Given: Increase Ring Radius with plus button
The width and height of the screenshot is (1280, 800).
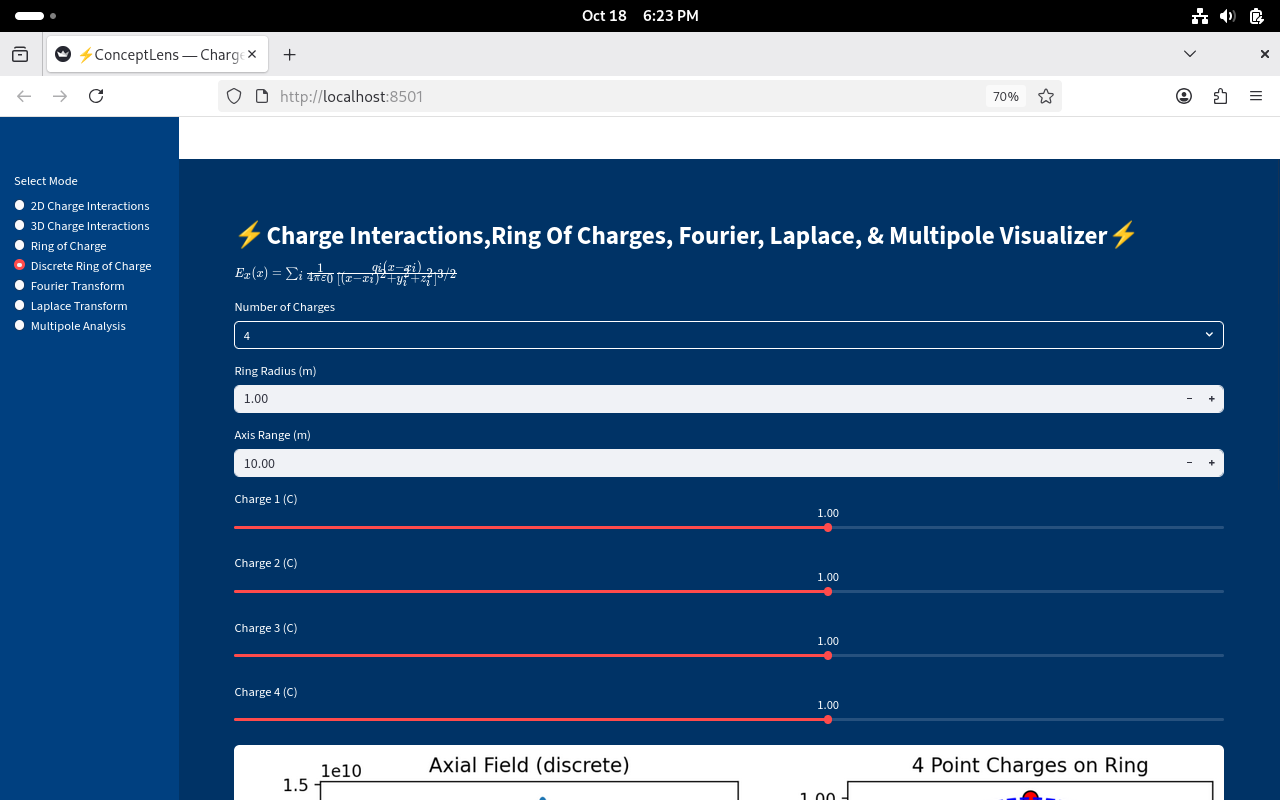Looking at the screenshot, I should coord(1211,399).
